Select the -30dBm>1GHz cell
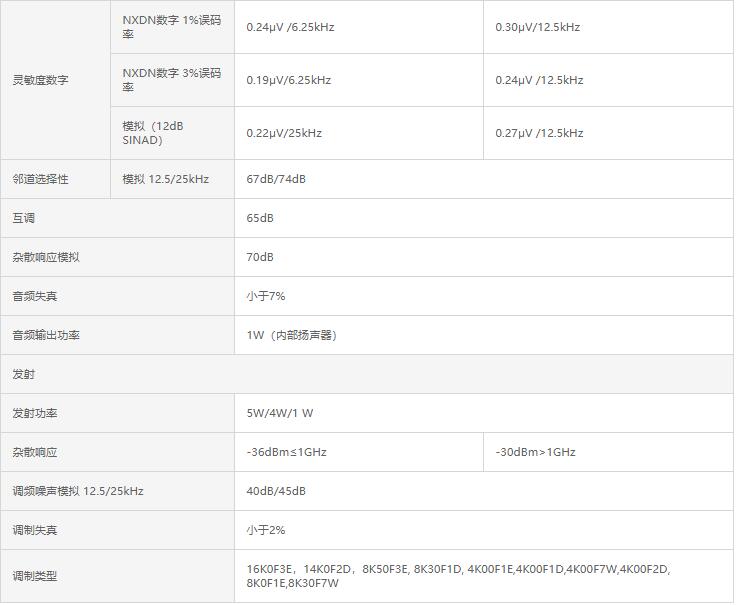This screenshot has height=605, width=736. (x=535, y=452)
